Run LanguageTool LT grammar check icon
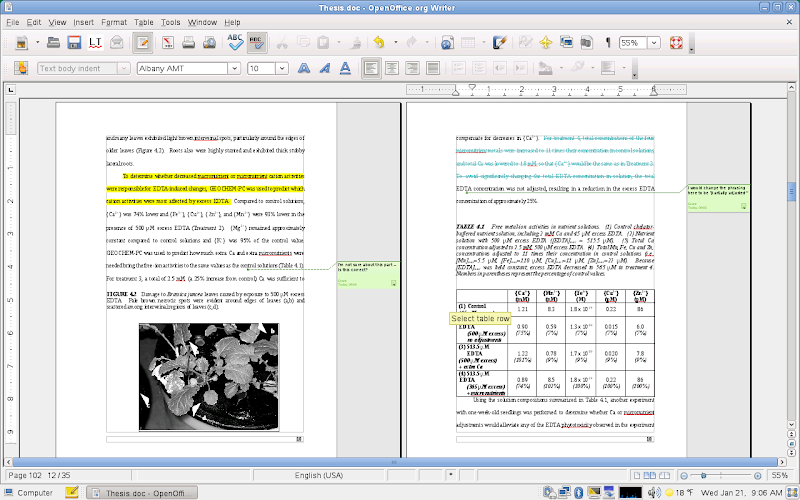 pos(95,43)
